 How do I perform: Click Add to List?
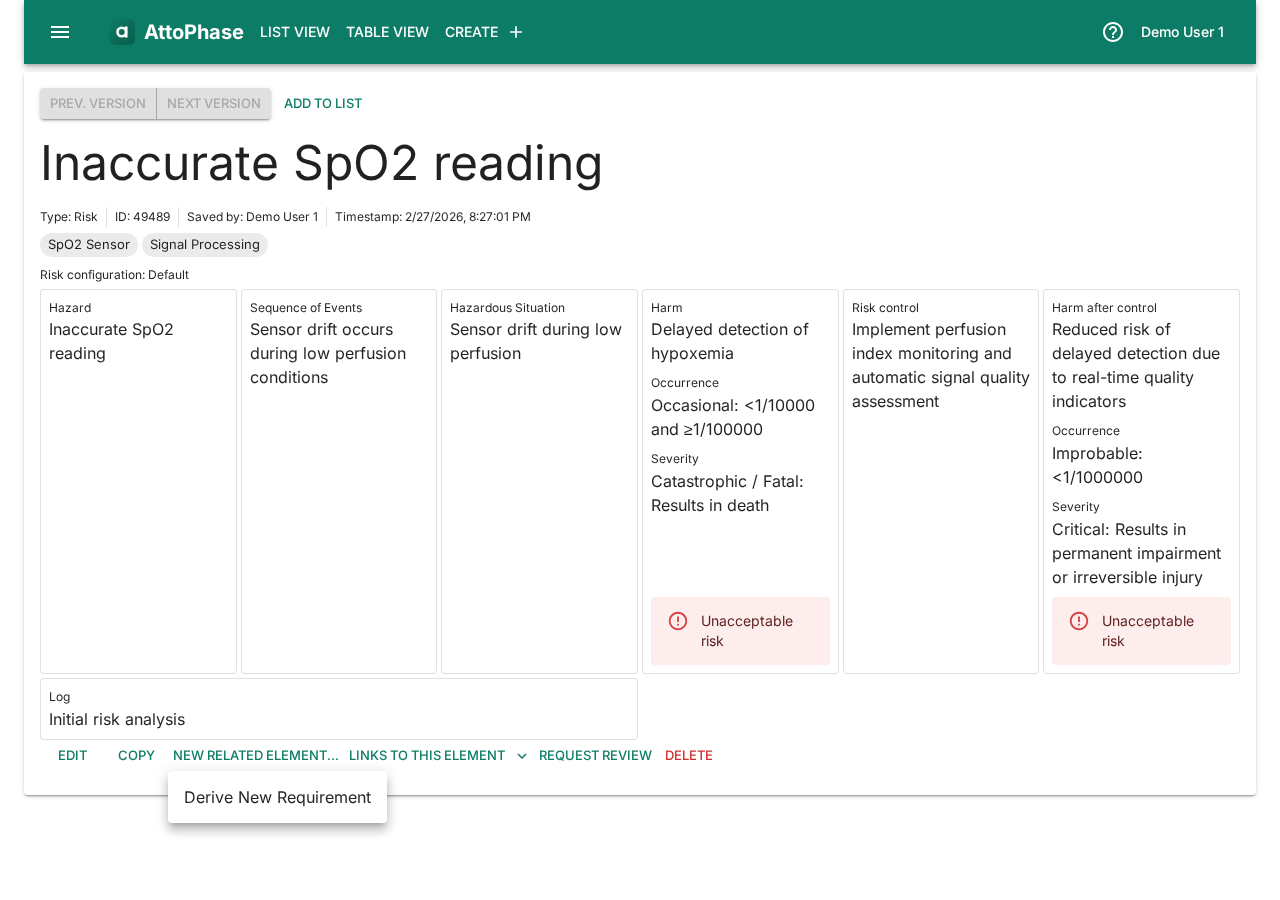323,104
